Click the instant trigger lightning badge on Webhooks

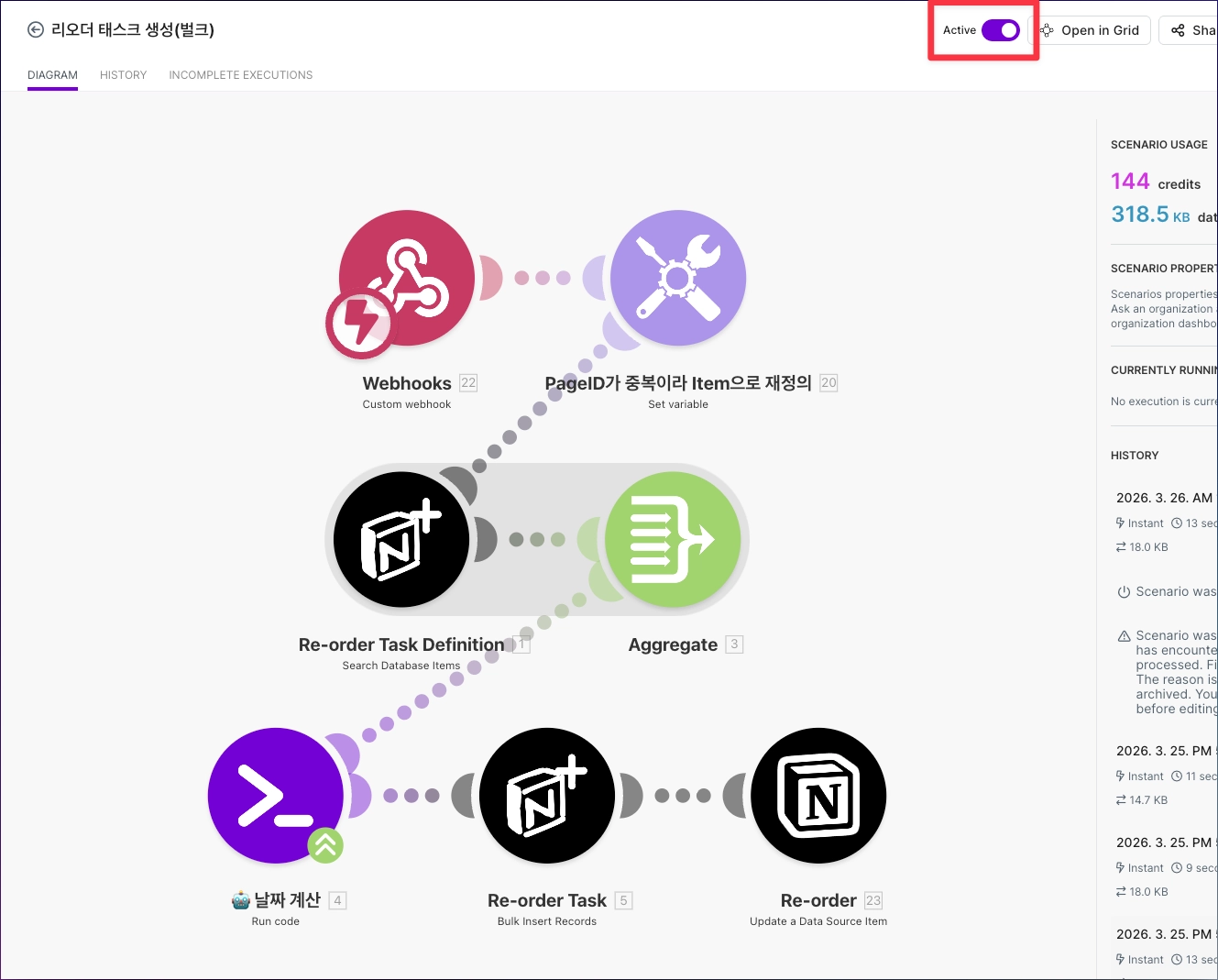(x=360, y=324)
